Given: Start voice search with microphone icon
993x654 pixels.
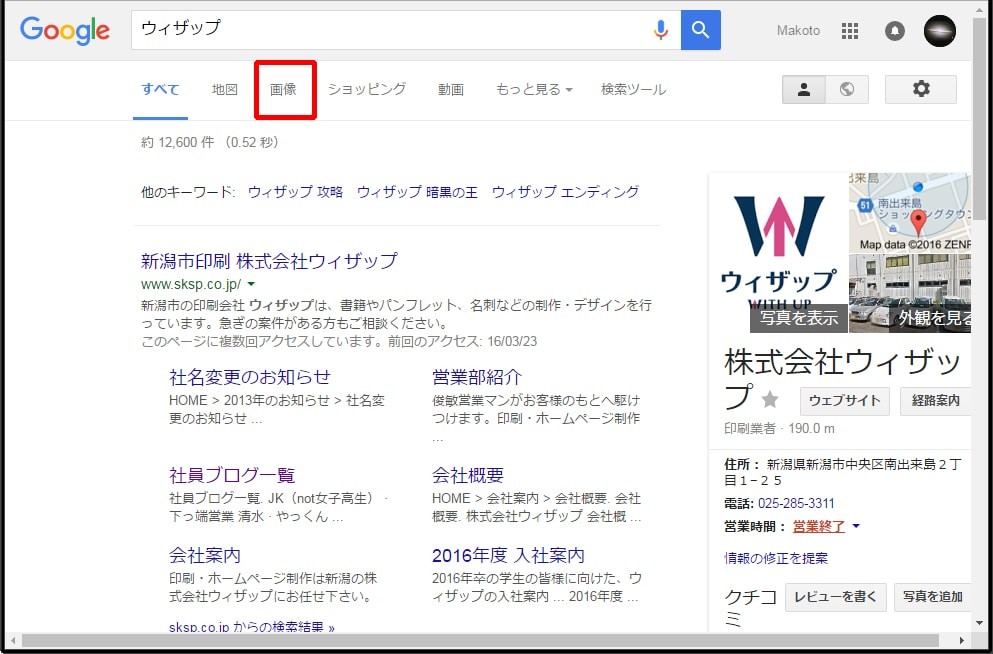Looking at the screenshot, I should [661, 30].
